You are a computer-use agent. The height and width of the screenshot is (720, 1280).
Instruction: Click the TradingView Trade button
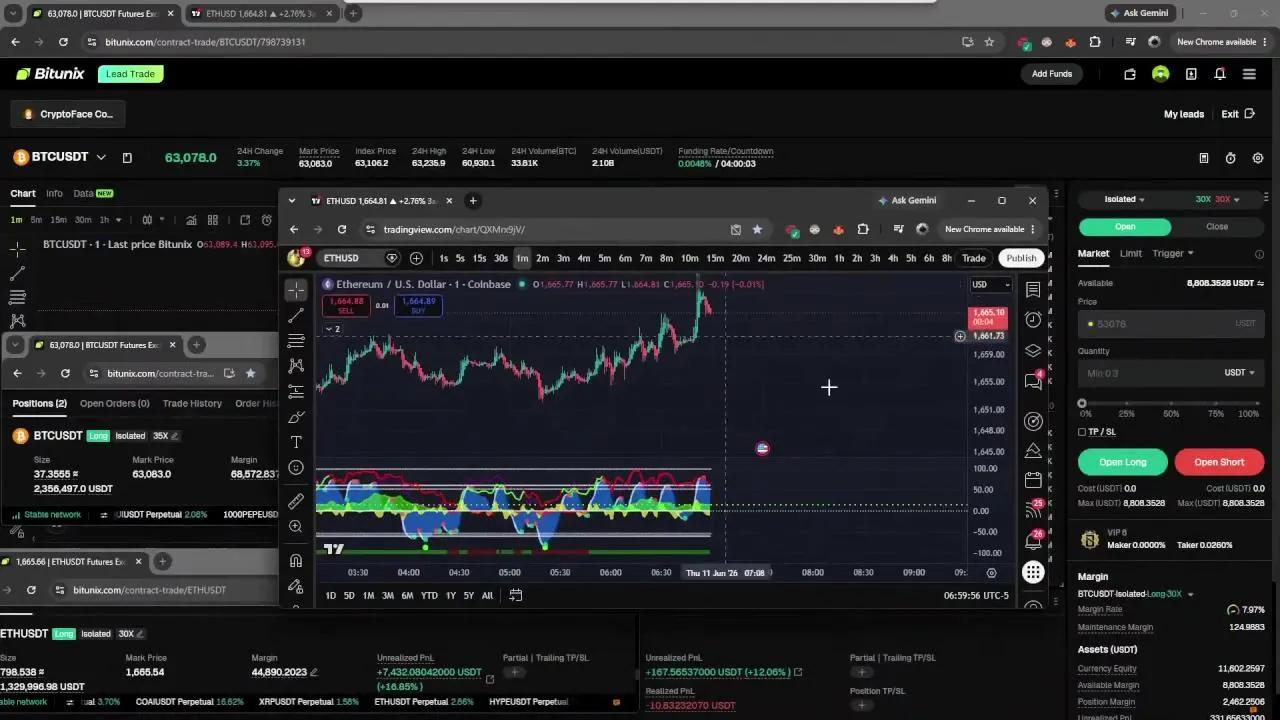[x=973, y=258]
